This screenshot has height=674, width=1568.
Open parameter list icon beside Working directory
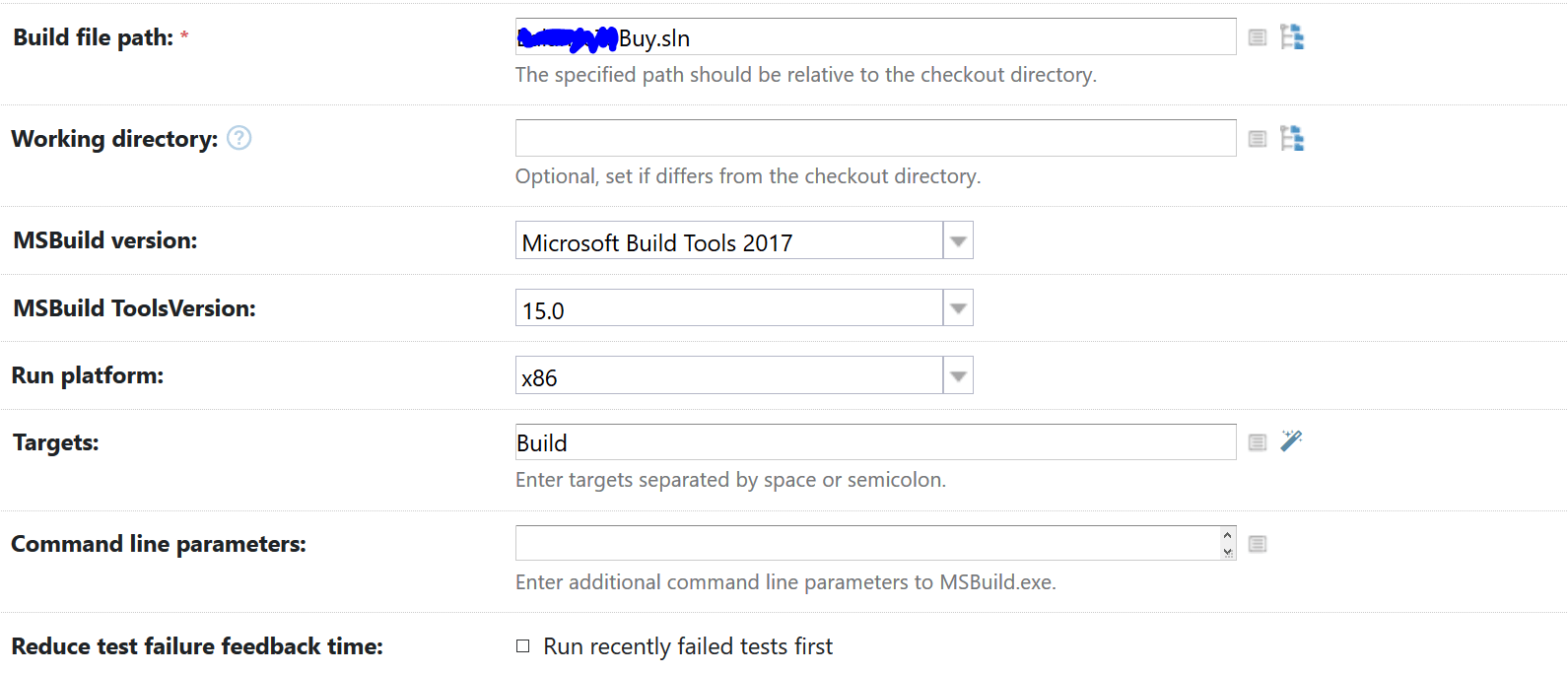pos(1258,139)
